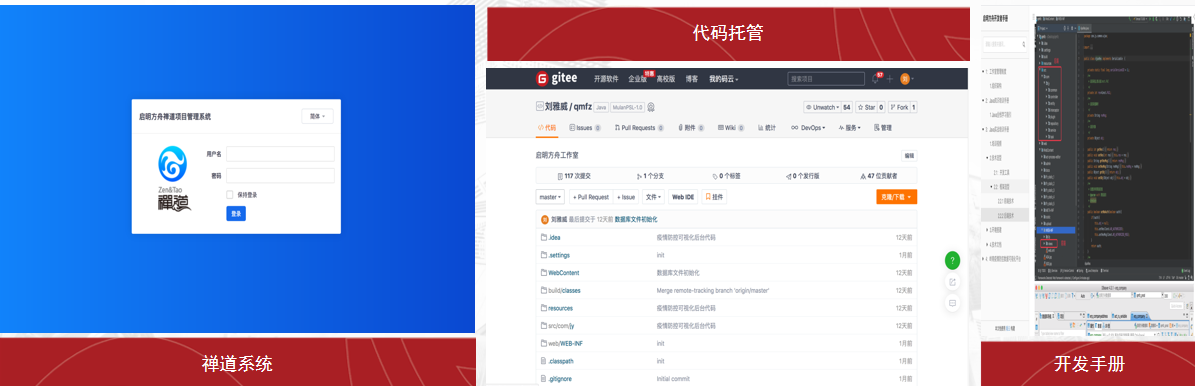Click the Gitee logo in the header
Screen dimensions: 1195x386
556,79
